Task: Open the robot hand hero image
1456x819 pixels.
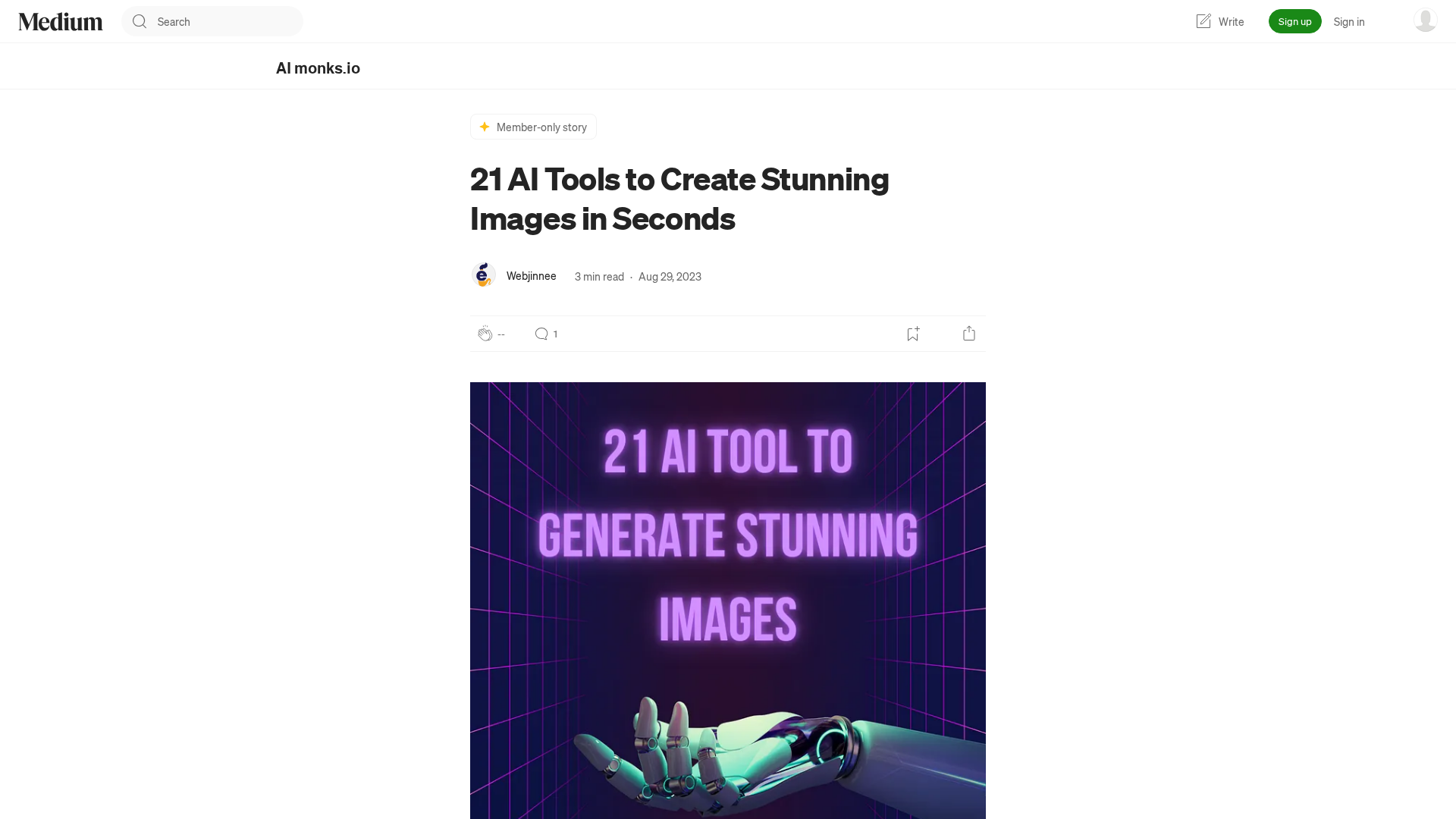Action: [728, 599]
